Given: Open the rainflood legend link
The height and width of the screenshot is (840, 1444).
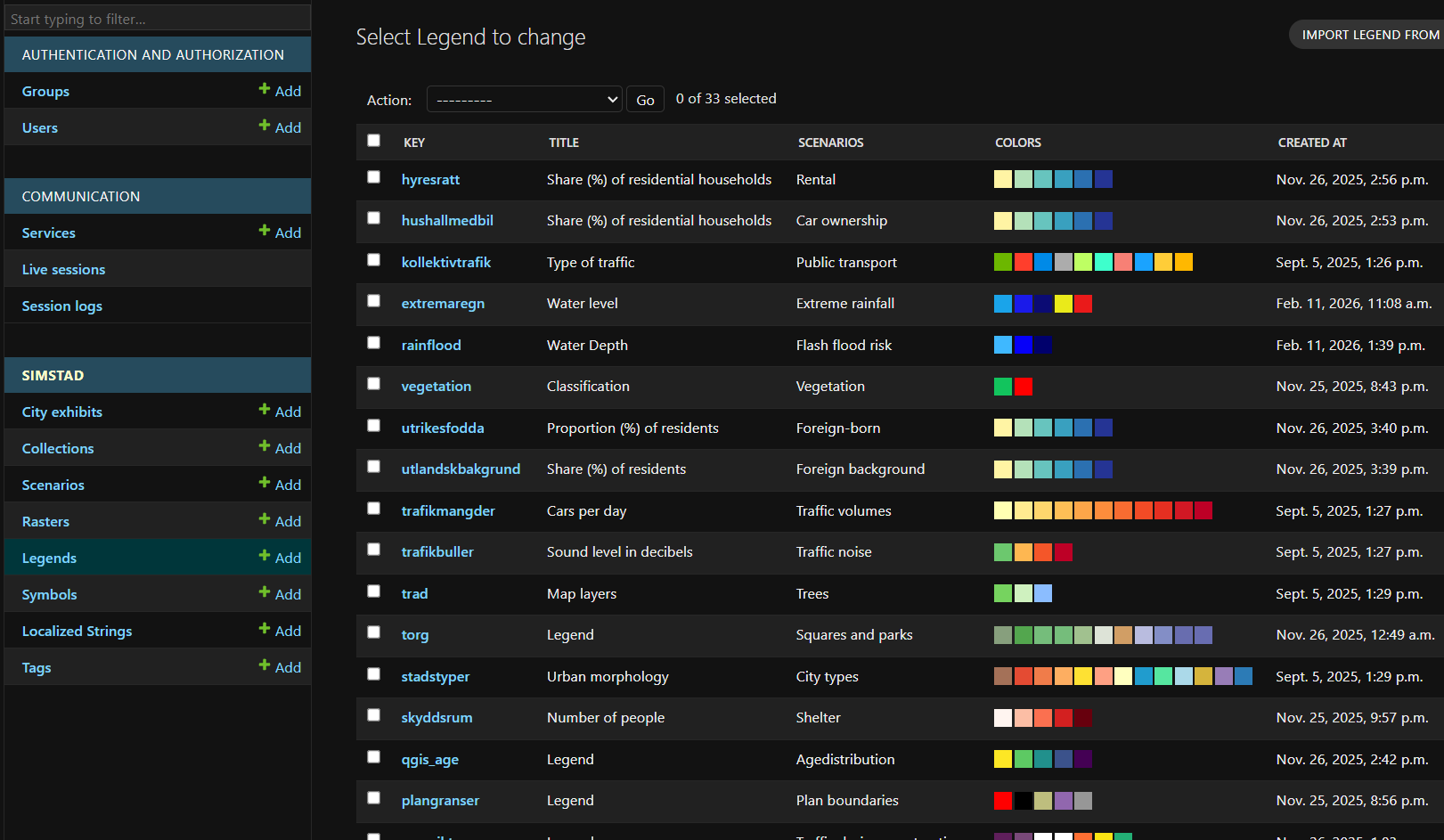Looking at the screenshot, I should click(x=431, y=345).
